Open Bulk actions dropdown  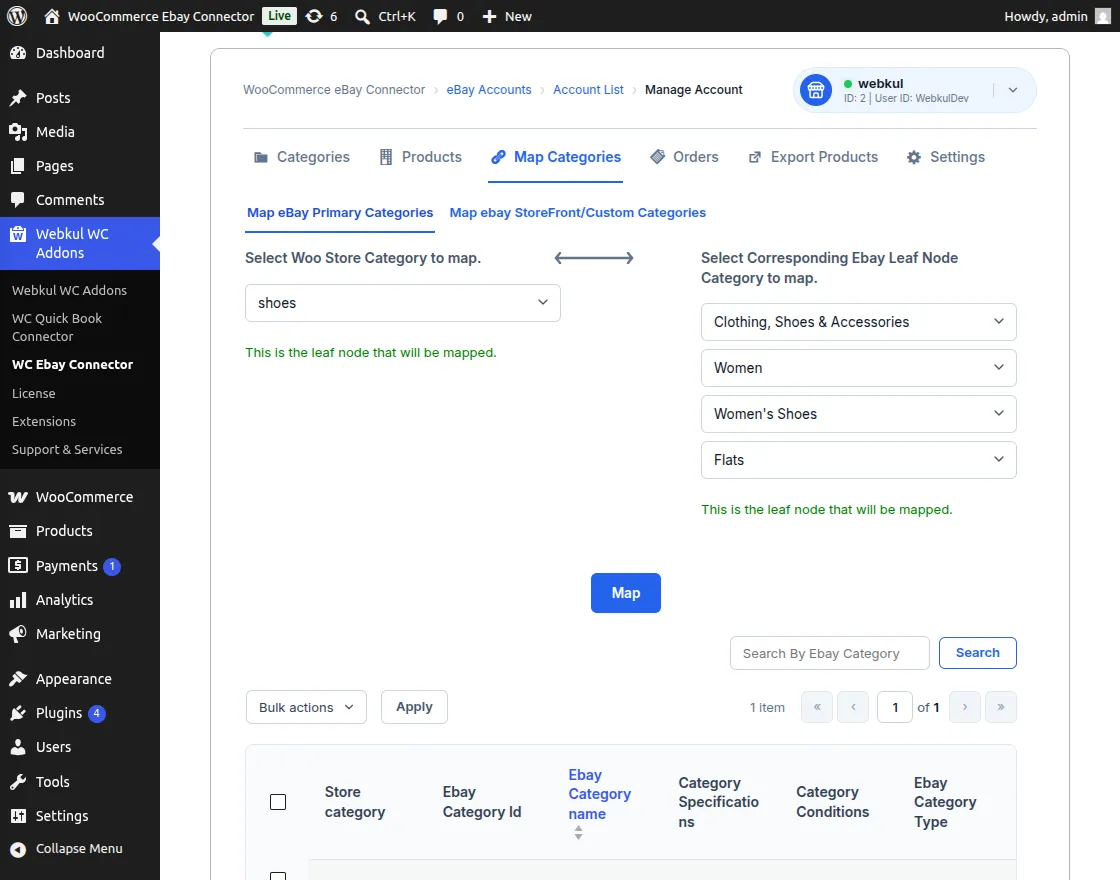306,707
